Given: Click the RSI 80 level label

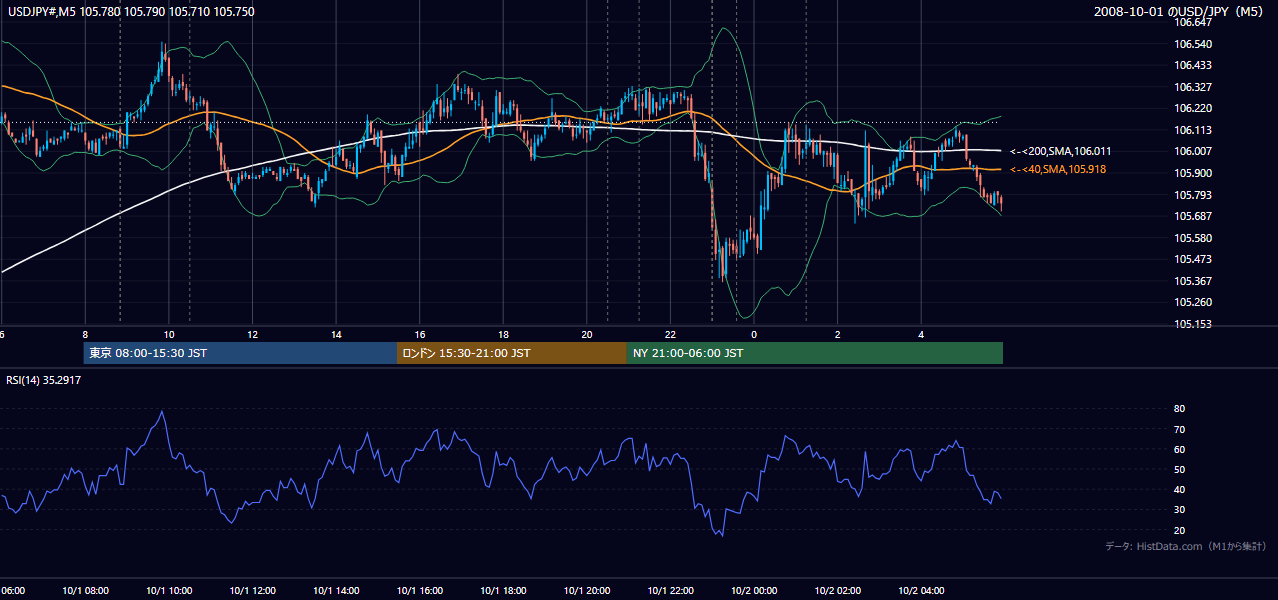Looking at the screenshot, I should click(x=1179, y=409).
